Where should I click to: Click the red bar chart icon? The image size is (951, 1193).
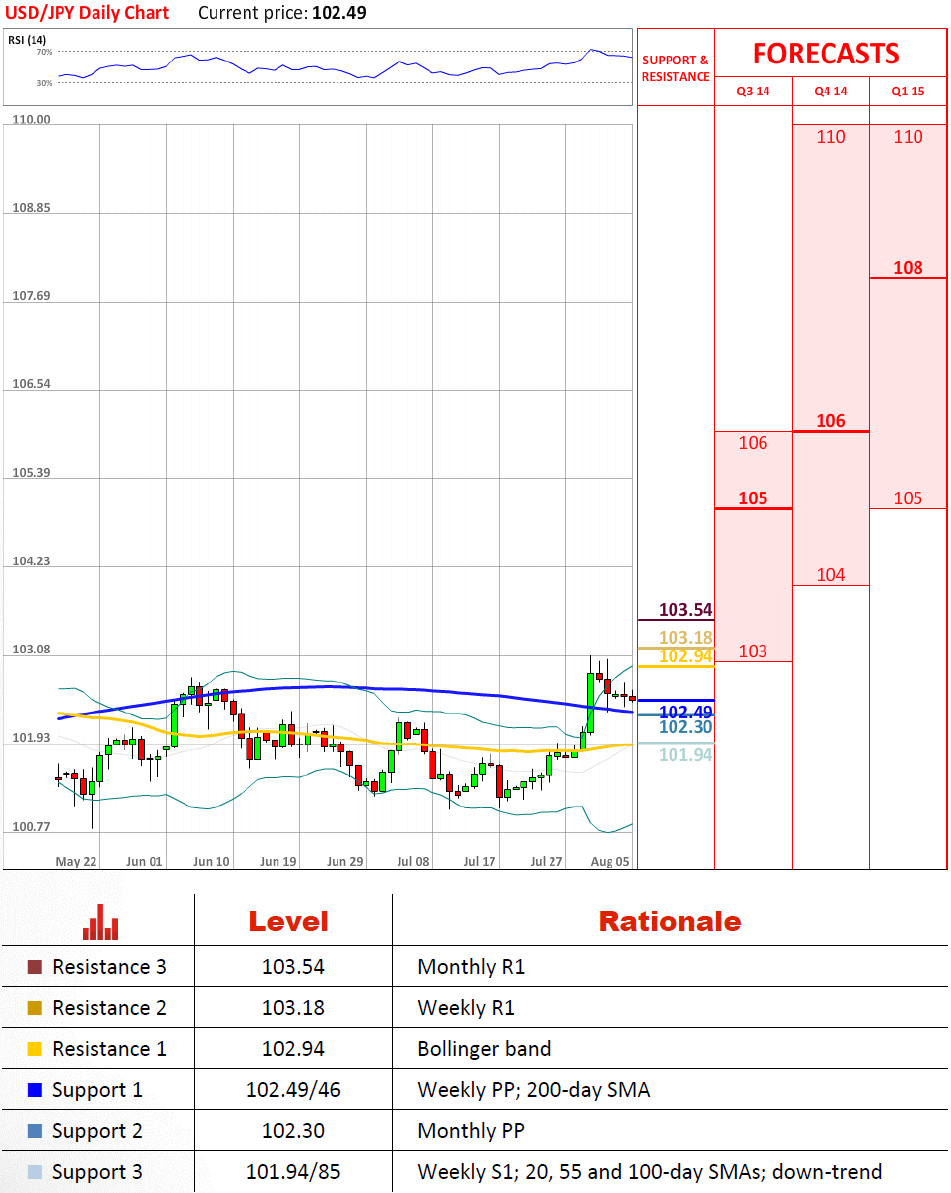pyautogui.click(x=100, y=922)
